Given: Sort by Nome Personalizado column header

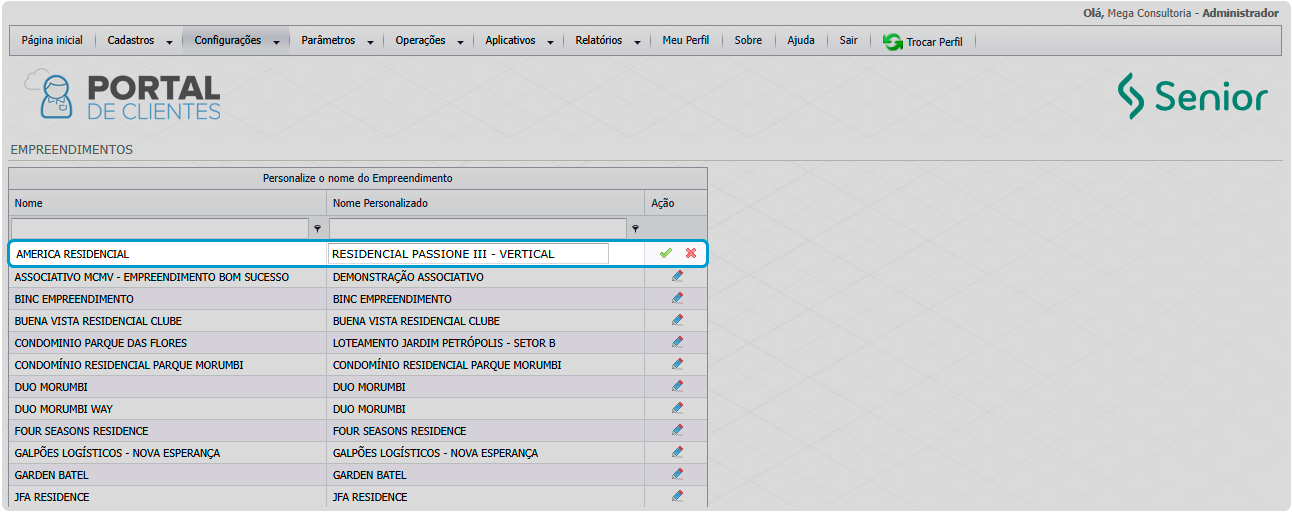Looking at the screenshot, I should pyautogui.click(x=485, y=203).
